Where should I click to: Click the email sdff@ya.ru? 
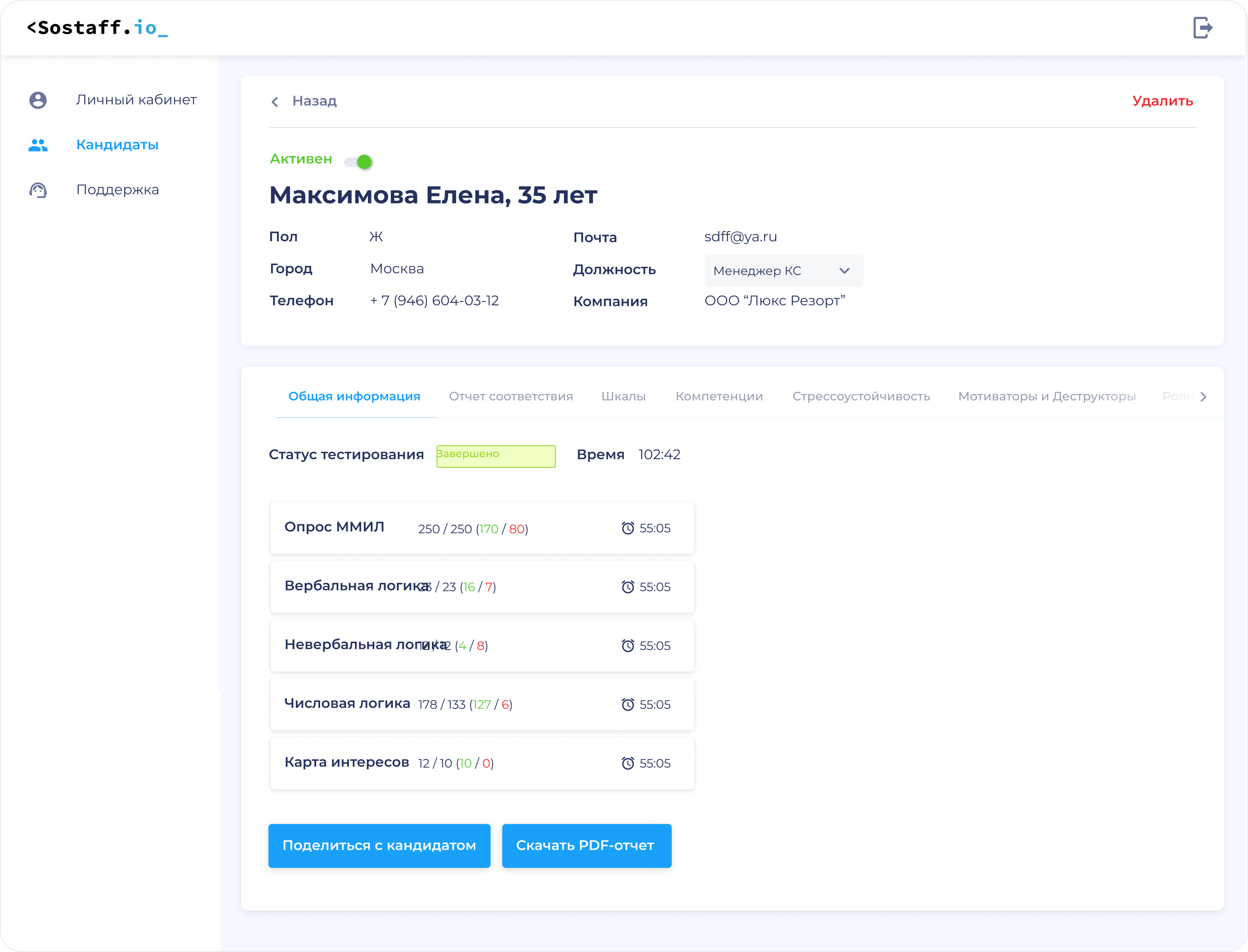point(740,237)
